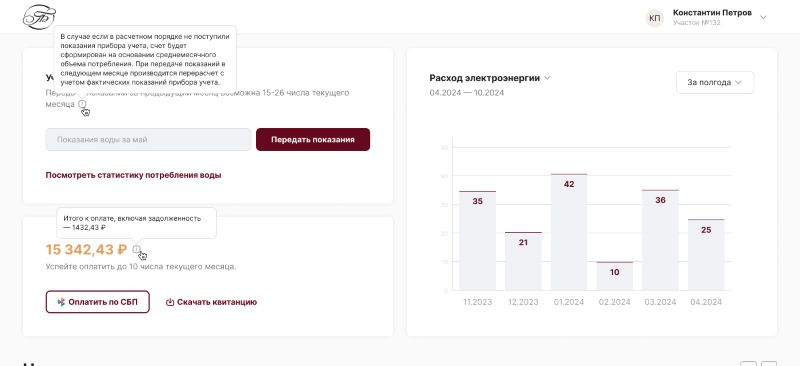
Task: Select the 04.2024 bar showing 25
Action: pos(706,255)
